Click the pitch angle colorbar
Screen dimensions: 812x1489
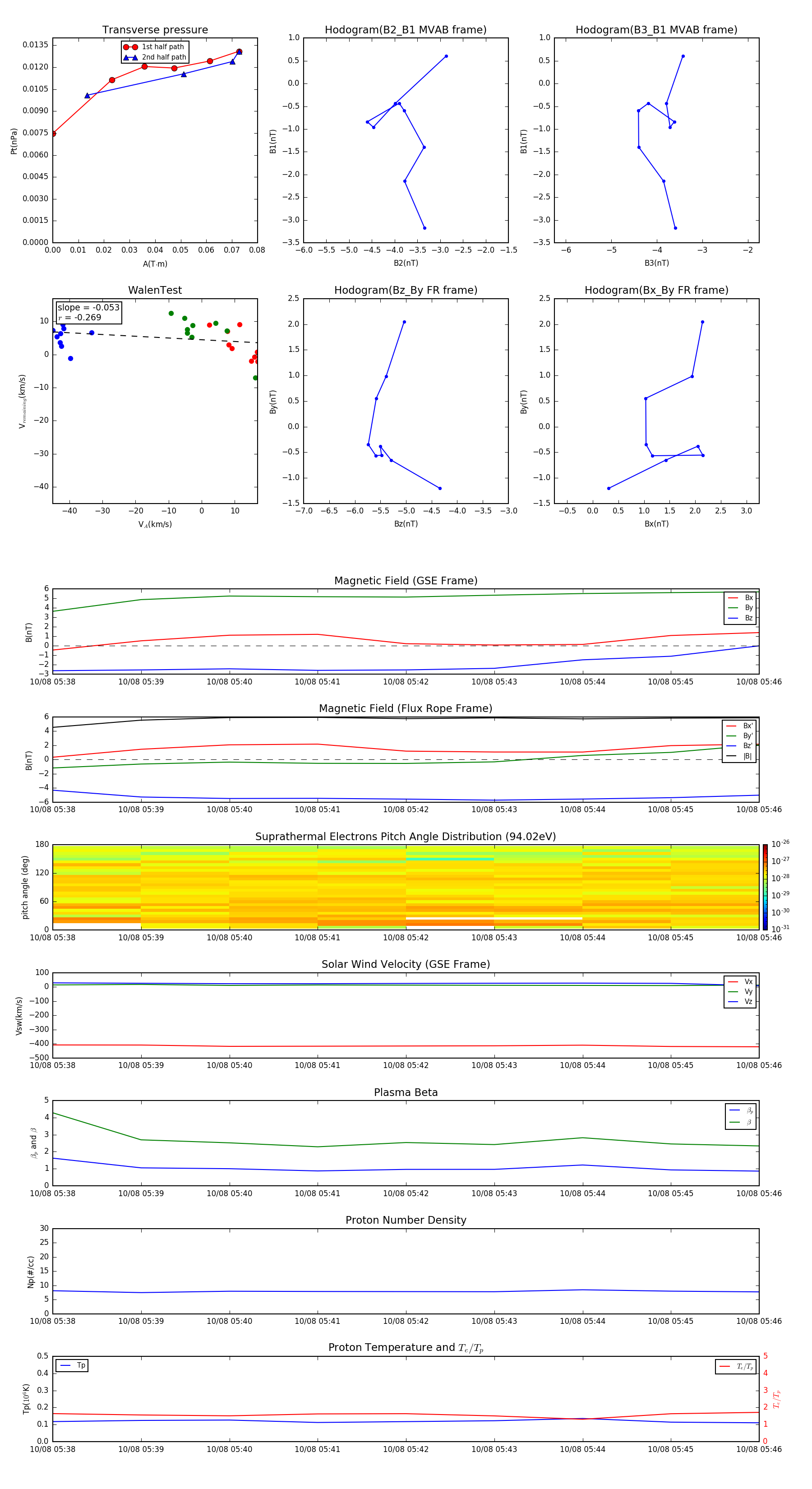(x=765, y=887)
